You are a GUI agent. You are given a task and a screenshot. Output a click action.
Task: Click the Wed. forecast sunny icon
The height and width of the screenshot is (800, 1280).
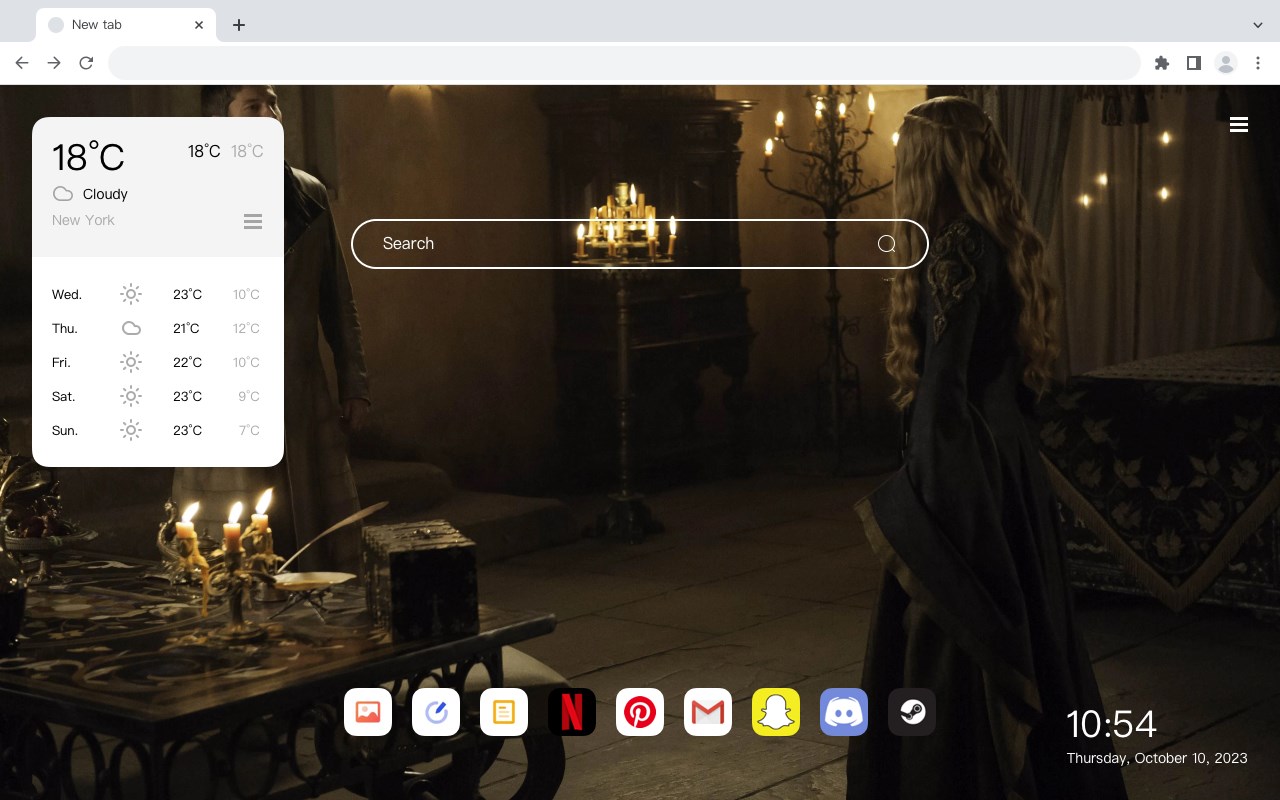[x=131, y=294]
